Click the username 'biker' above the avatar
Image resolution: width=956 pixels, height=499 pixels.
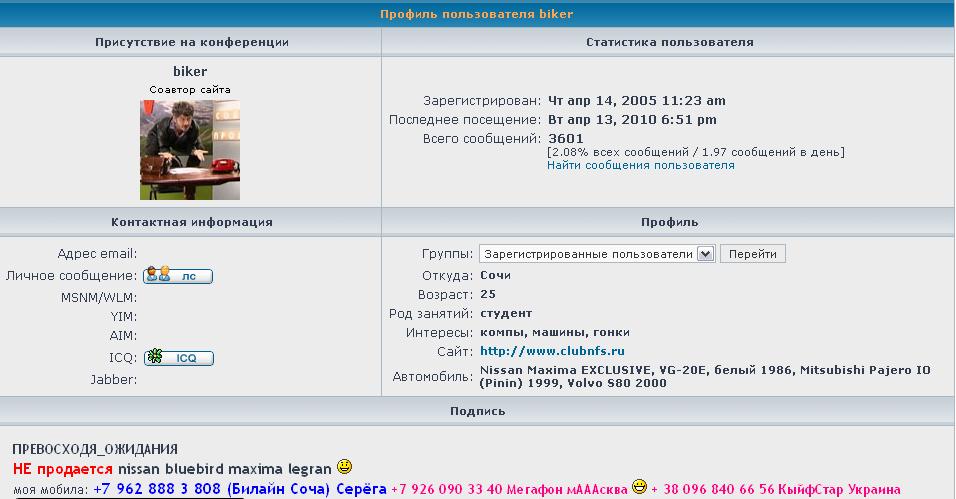pos(190,72)
